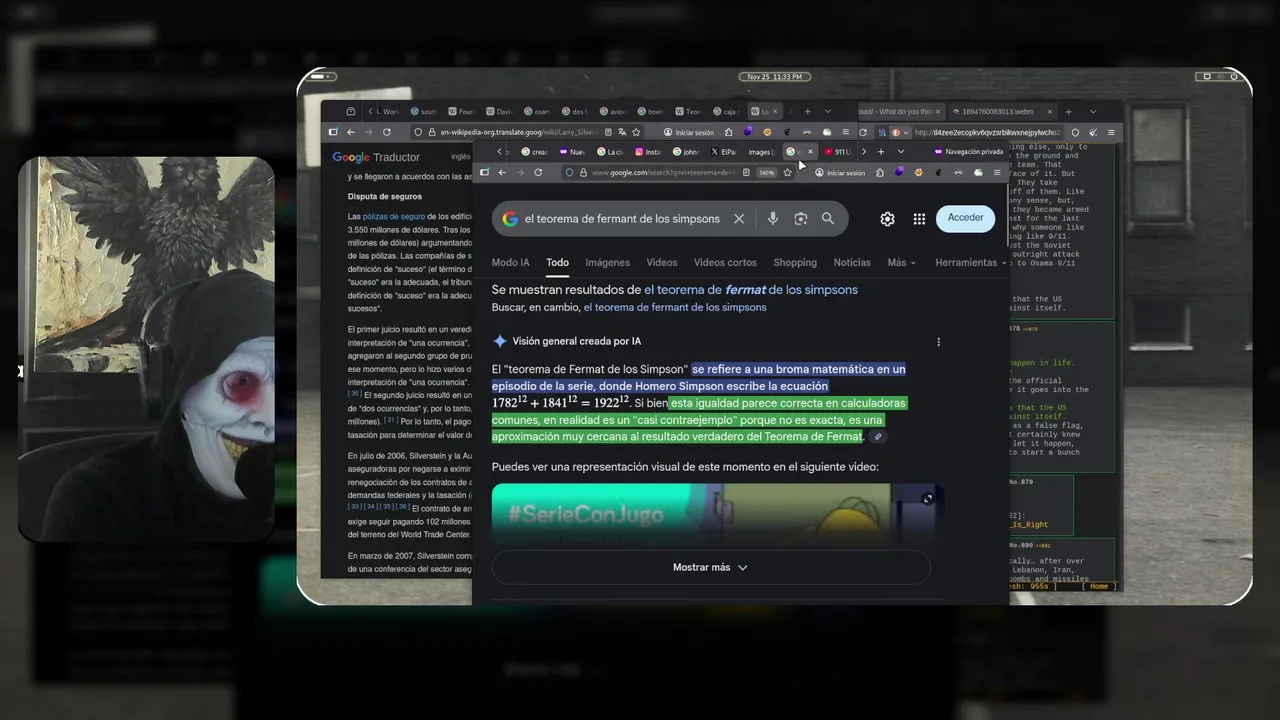This screenshot has height=720, width=1280.
Task: Open tab list dropdown in Wikipedia window
Action: point(828,111)
